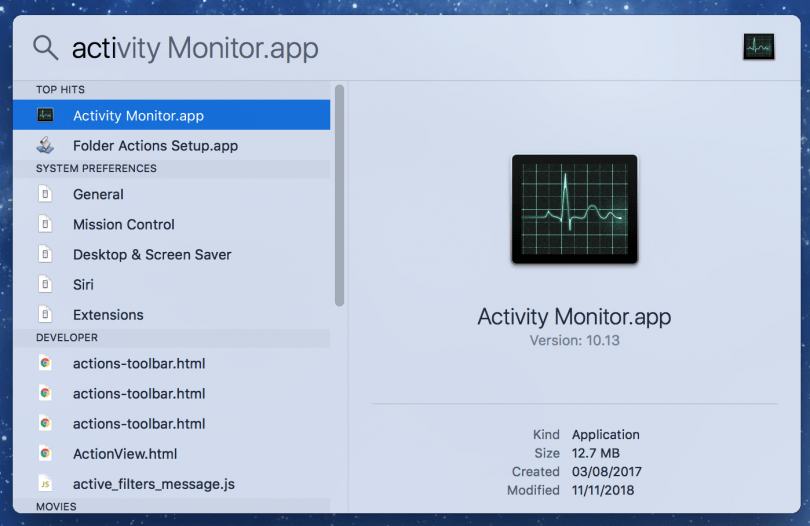The width and height of the screenshot is (810, 526).
Task: Click the small Activity Monitor icon in search bar
Action: point(758,47)
